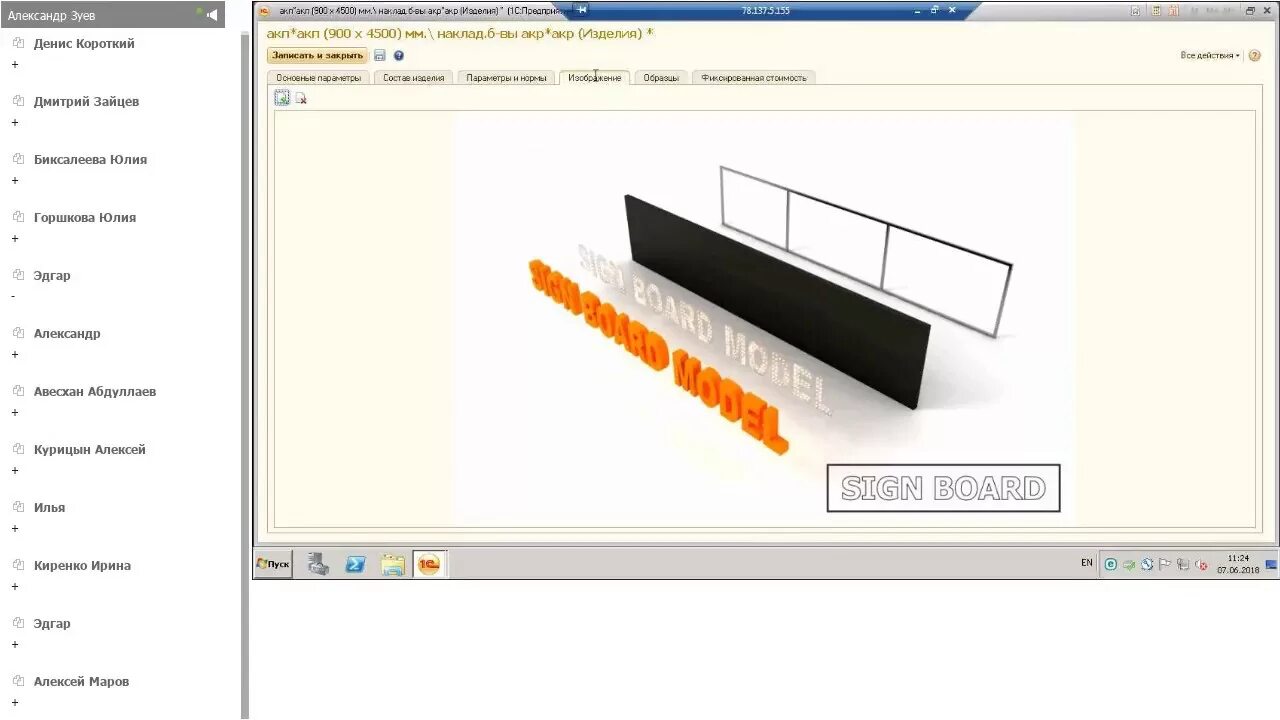1280x720 pixels.
Task: Click the contact icon beside Горшкова Юлия
Action: coord(18,217)
